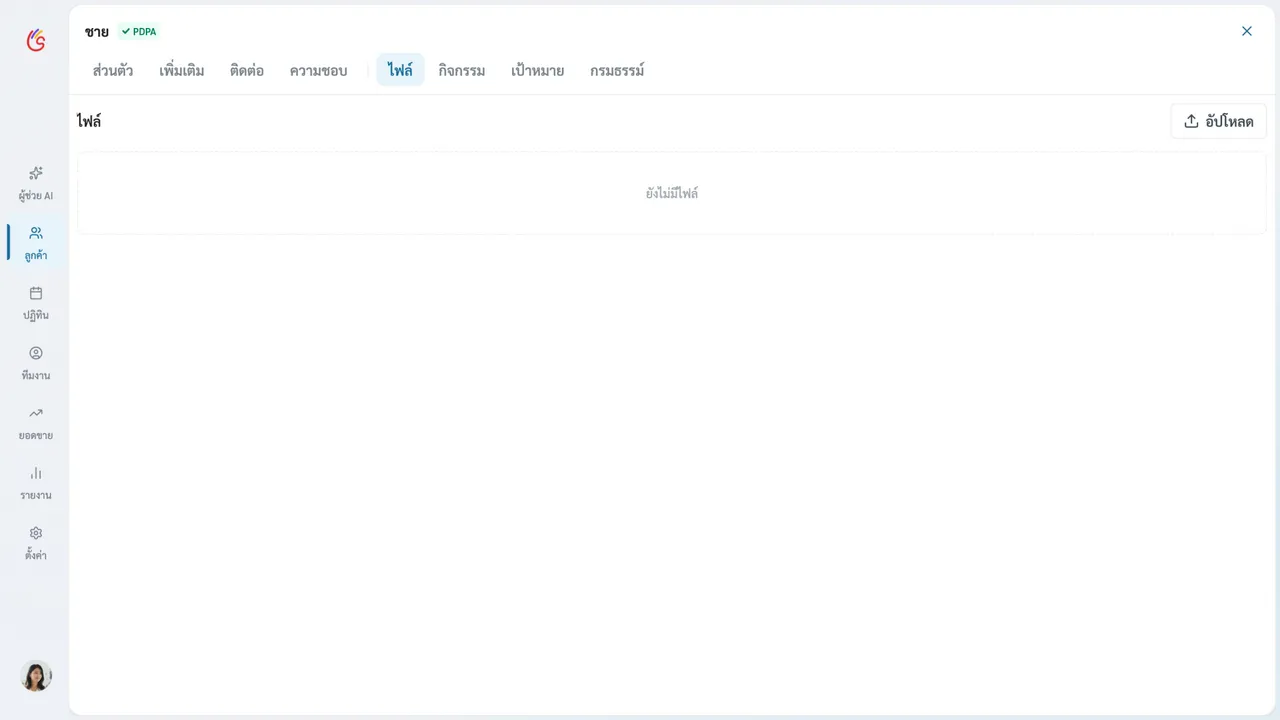Open the เป้าหมาย tab

coord(538,70)
